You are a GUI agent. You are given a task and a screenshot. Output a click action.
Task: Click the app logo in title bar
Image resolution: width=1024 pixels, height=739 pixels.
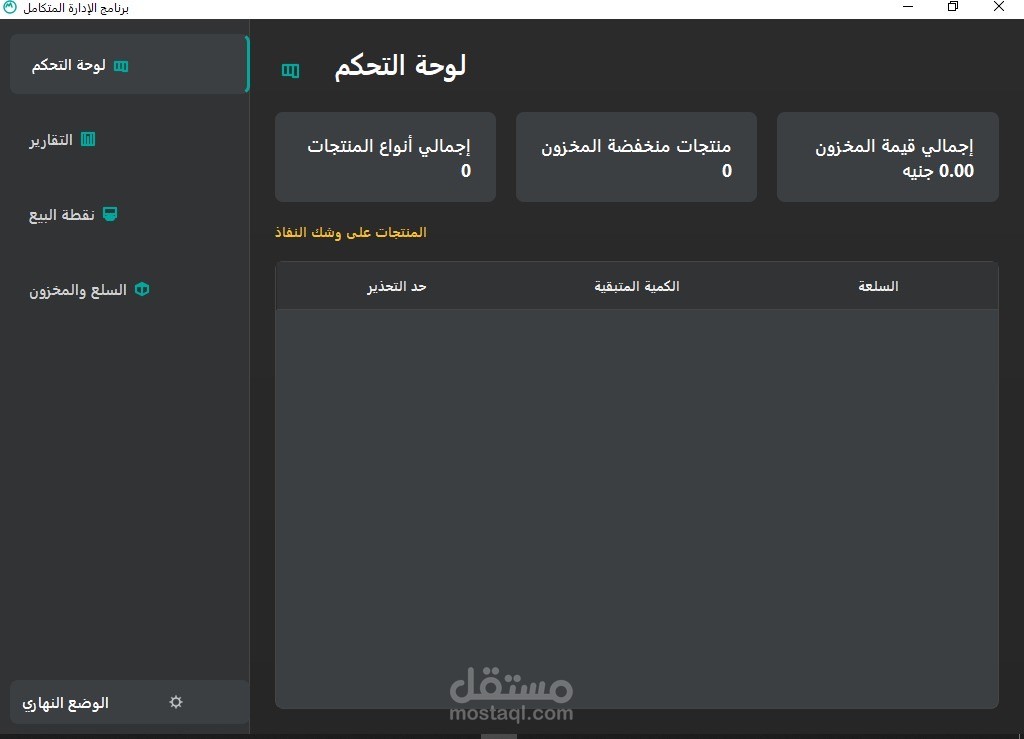pyautogui.click(x=10, y=8)
